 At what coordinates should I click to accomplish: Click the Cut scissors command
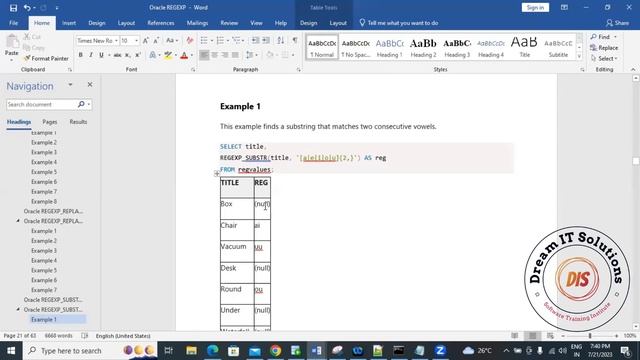tap(32, 37)
